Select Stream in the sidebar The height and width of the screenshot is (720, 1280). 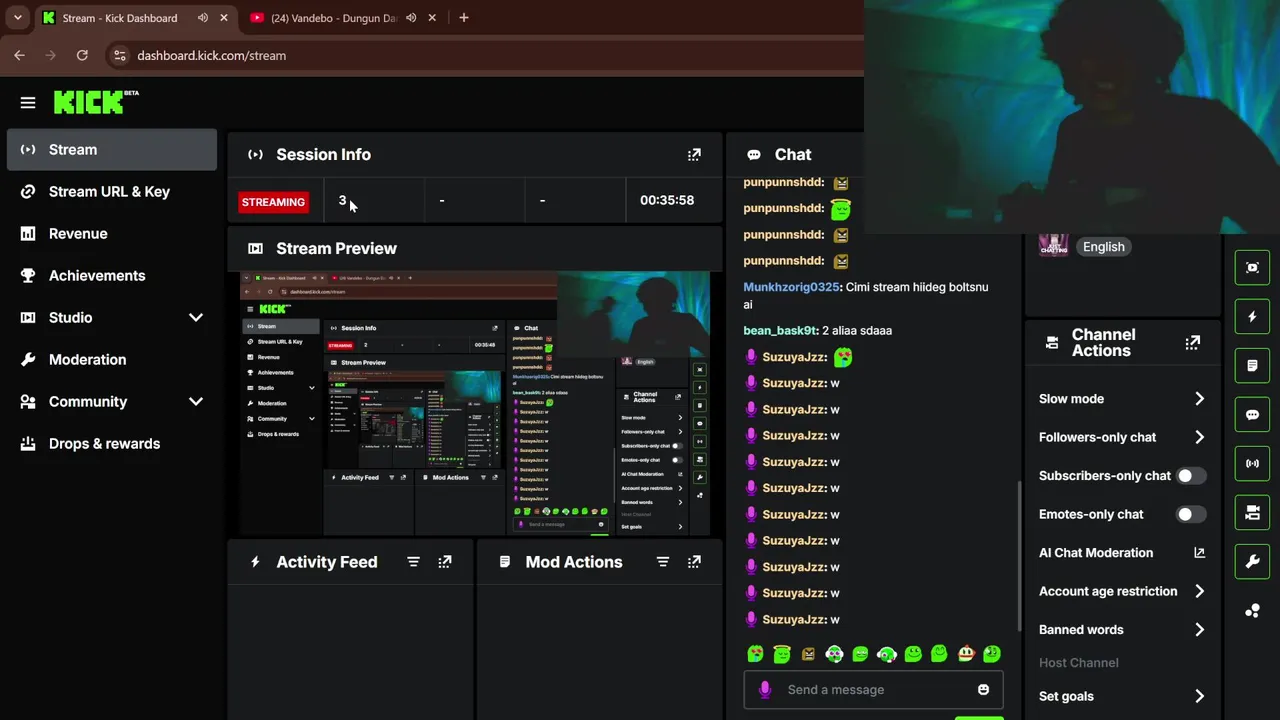[x=111, y=150]
